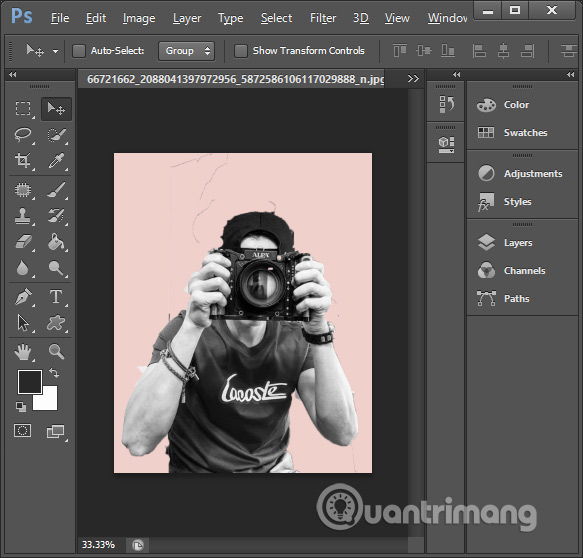
Task: Choose the Blur tool droplet icon
Action: [23, 268]
